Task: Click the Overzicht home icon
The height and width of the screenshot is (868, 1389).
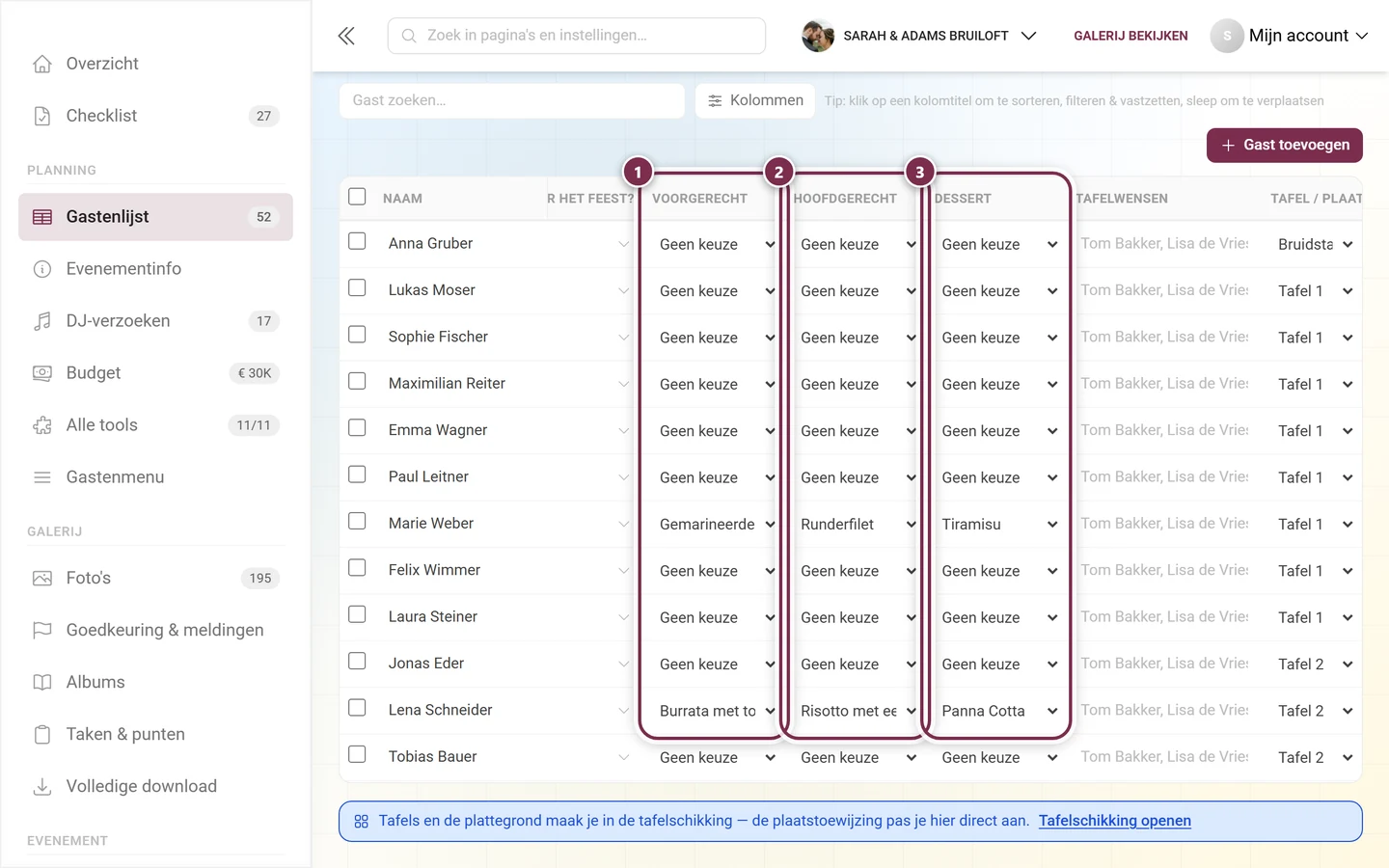Action: tap(42, 64)
